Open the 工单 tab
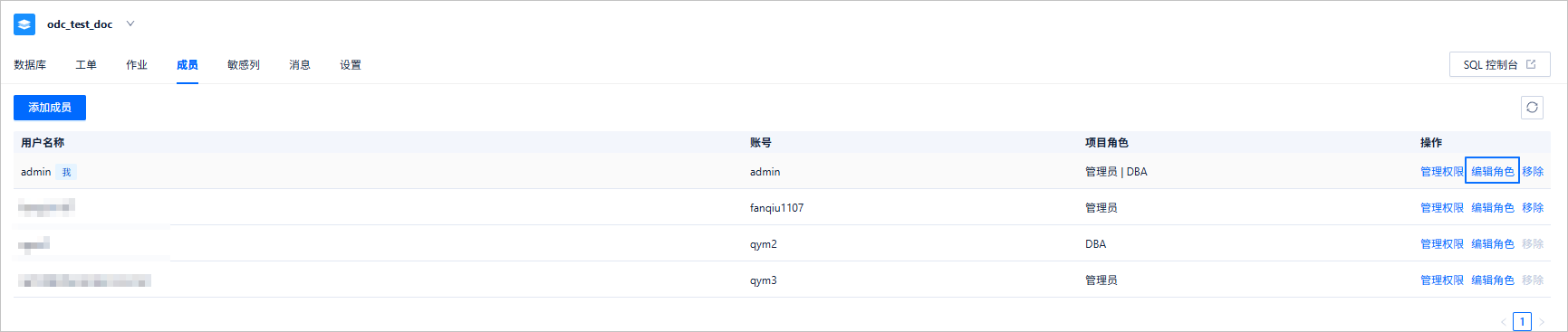The width and height of the screenshot is (1568, 332). point(86,65)
